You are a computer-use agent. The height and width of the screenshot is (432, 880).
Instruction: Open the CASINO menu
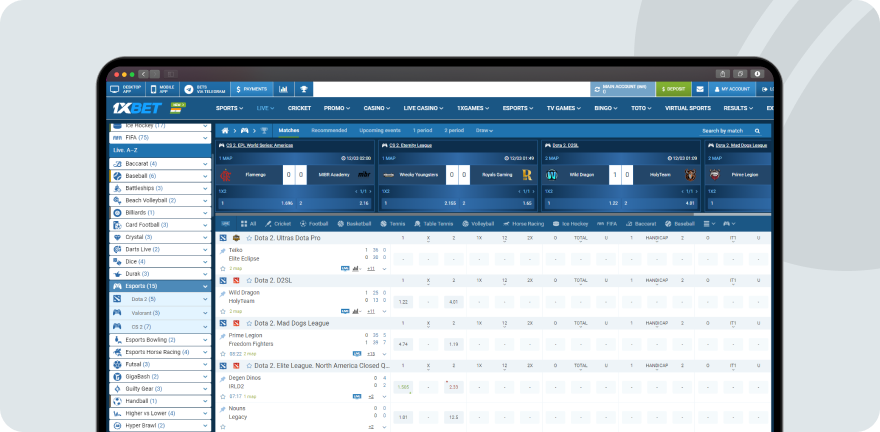tap(377, 108)
